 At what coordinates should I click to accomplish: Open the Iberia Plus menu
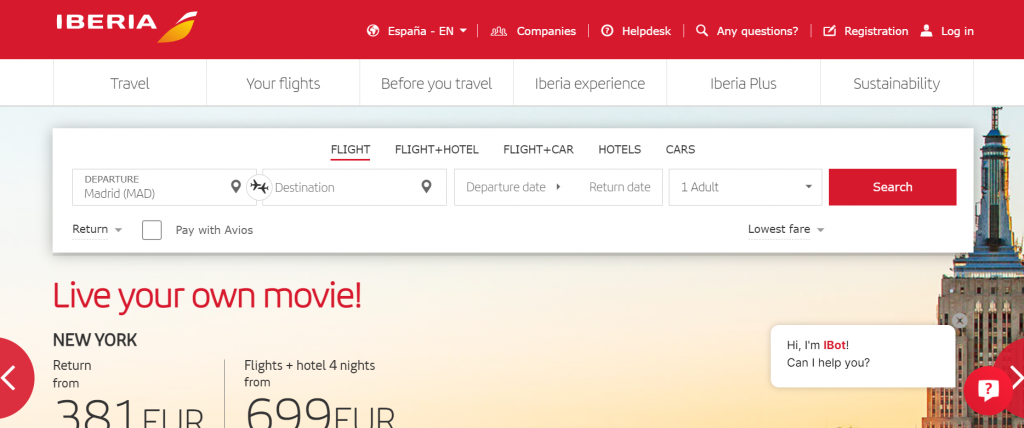[743, 84]
